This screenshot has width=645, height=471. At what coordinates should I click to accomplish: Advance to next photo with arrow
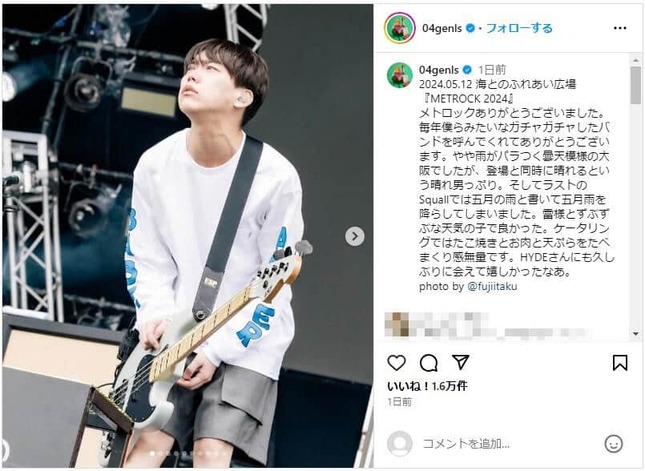(355, 236)
